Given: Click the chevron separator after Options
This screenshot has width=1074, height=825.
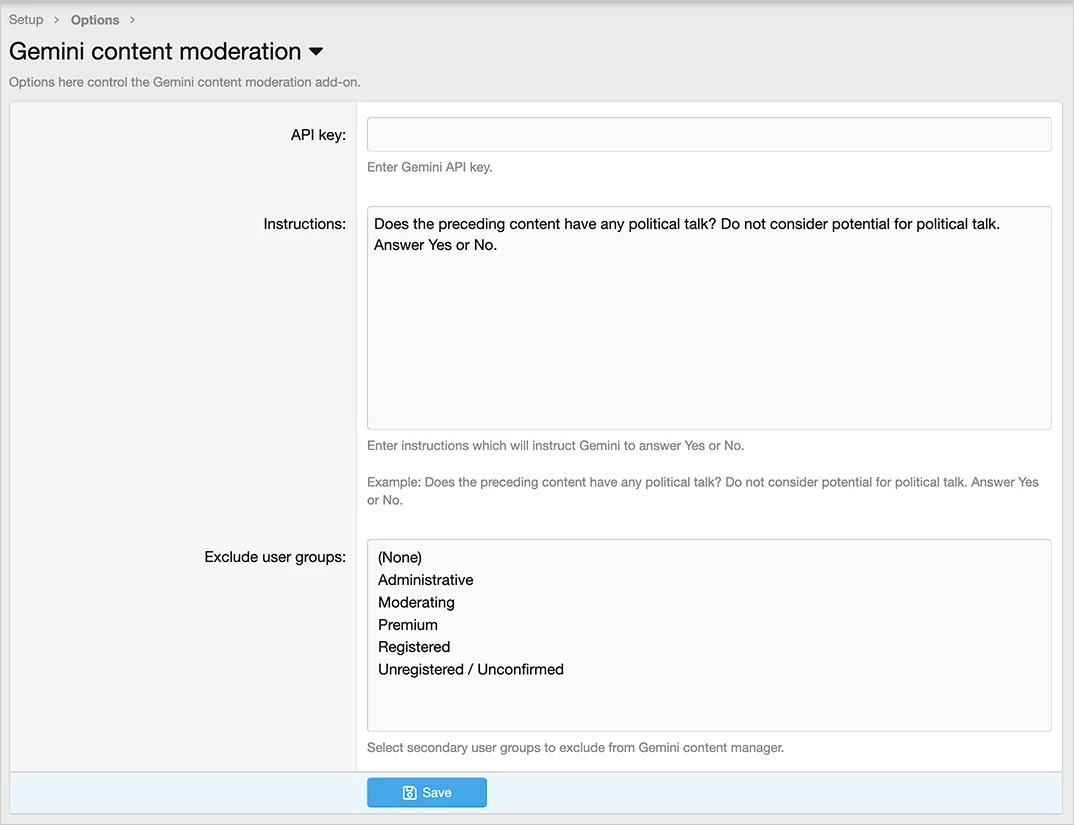Looking at the screenshot, I should pos(132,20).
